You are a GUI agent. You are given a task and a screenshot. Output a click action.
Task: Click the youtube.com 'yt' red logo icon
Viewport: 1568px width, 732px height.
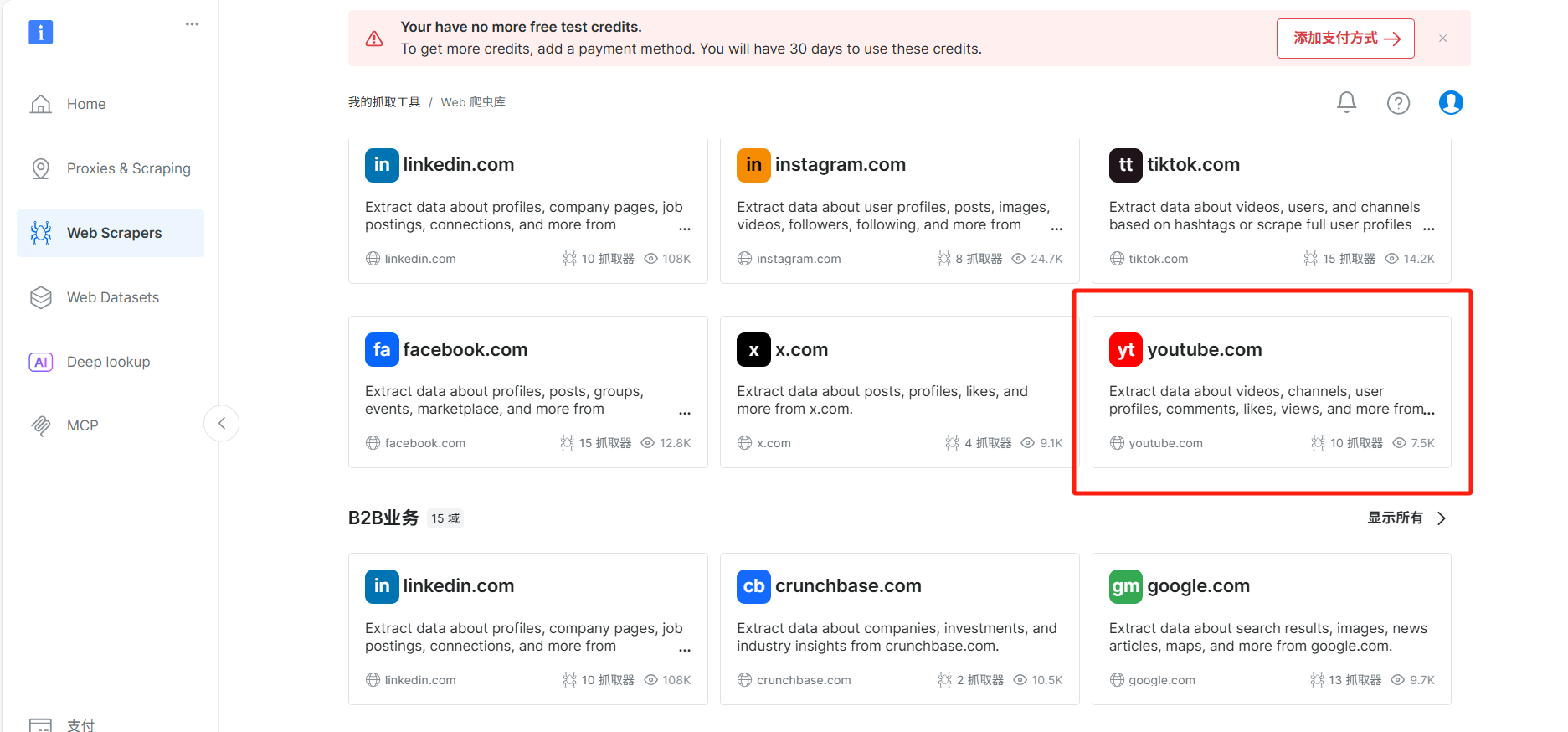[1126, 349]
